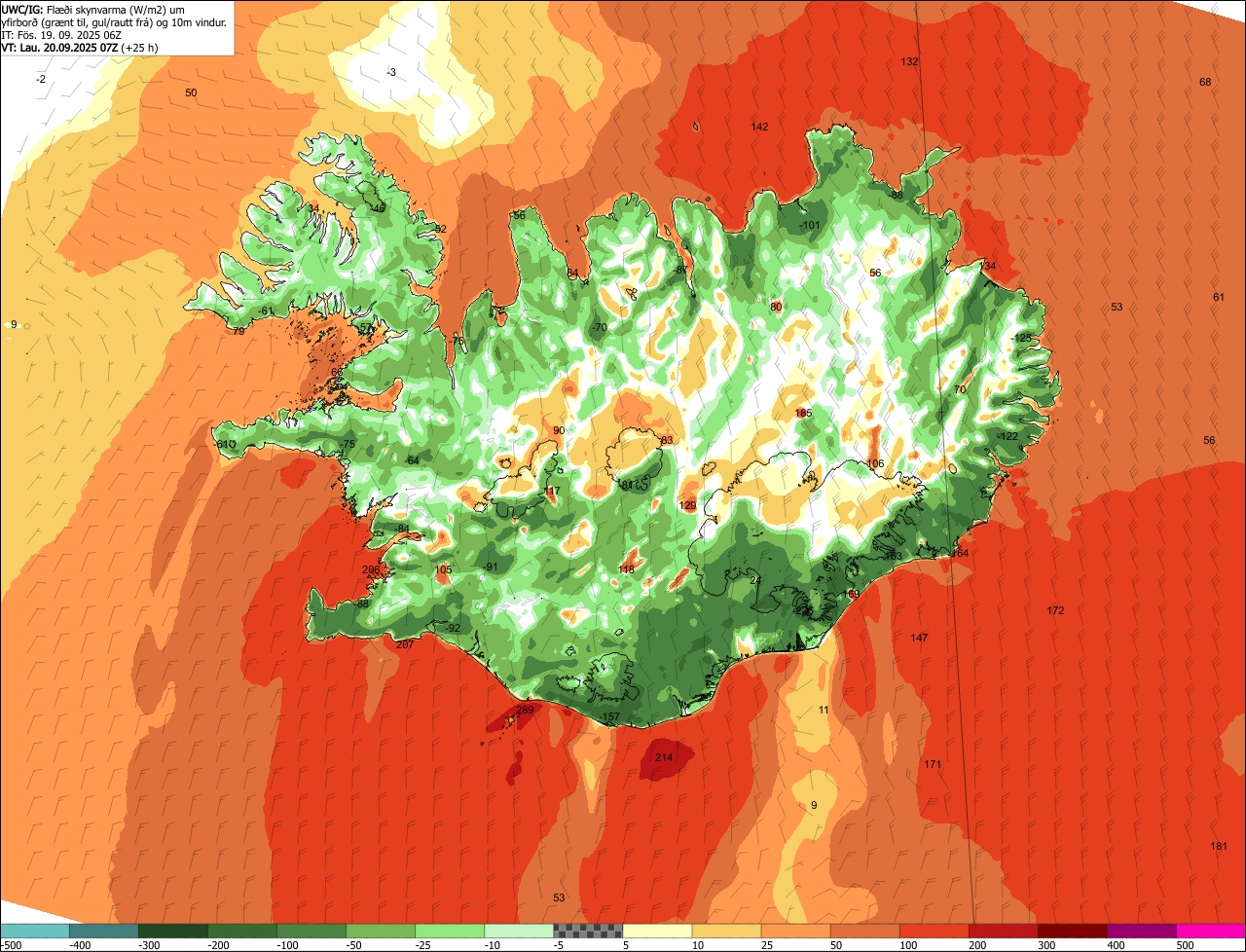Click the checkered legend swatch from -5 to 5
Viewport: 1246px width, 952px height.
coord(588,931)
